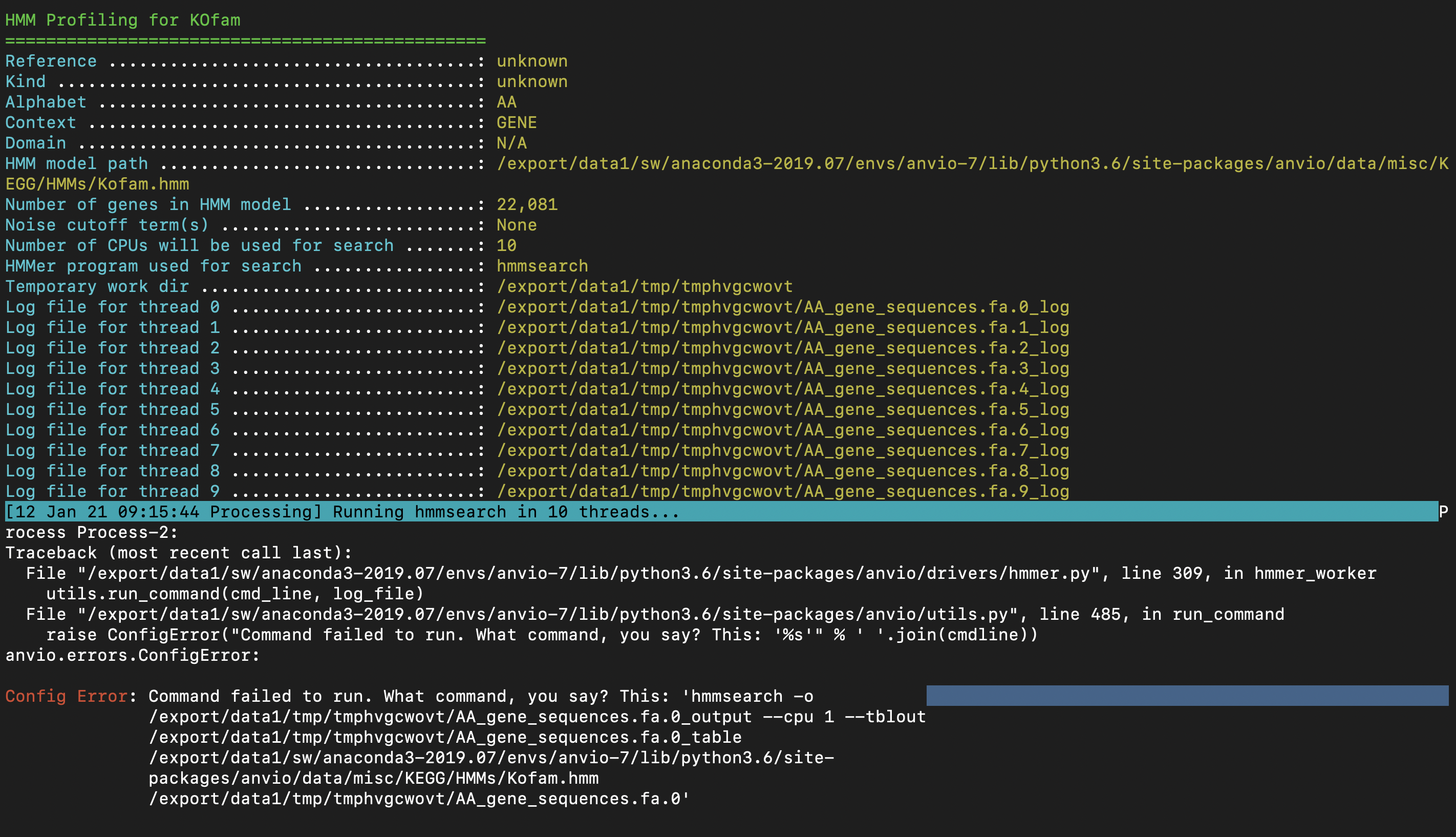
Task: Click the log file path for thread 0
Action: click(781, 307)
